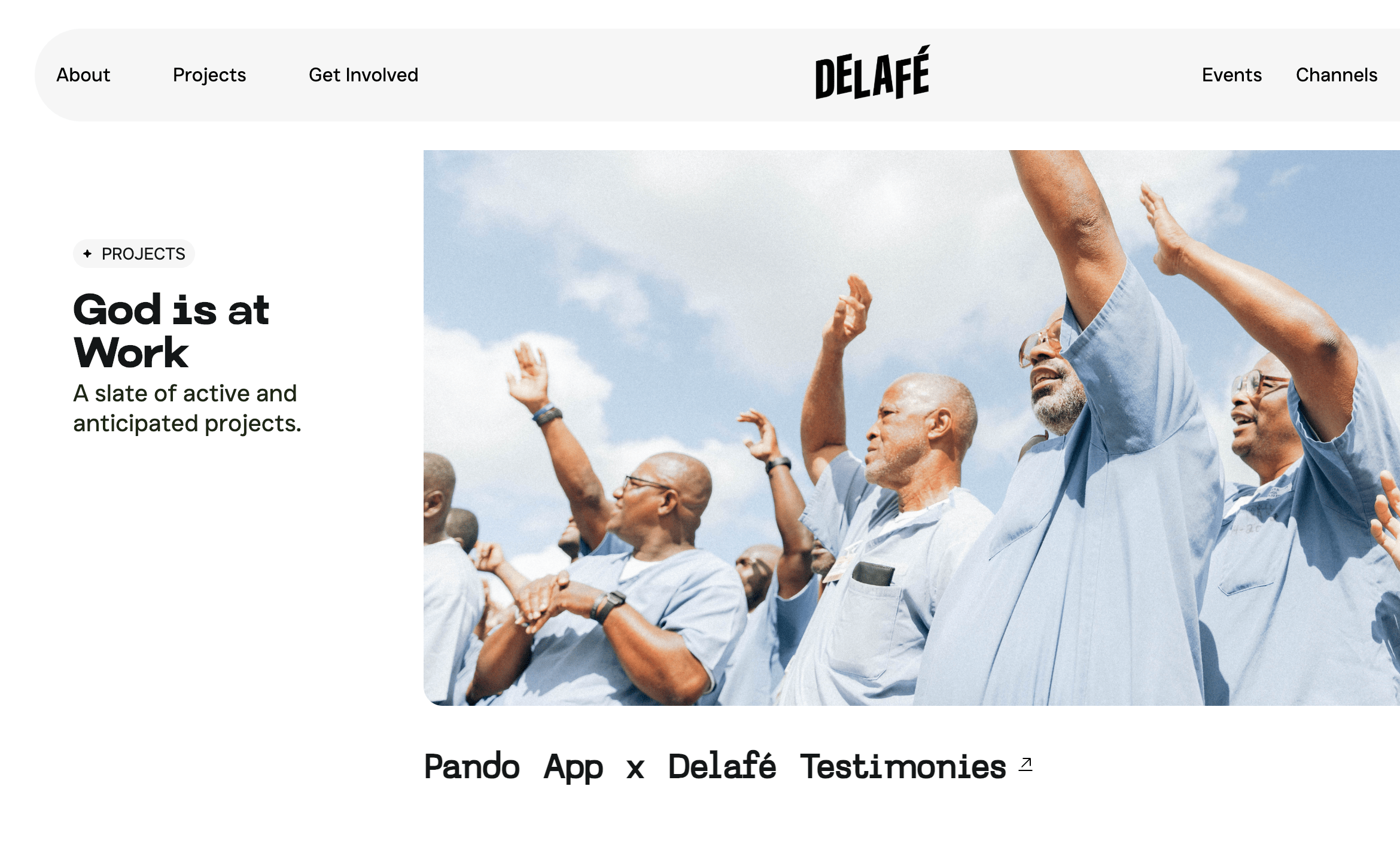
Task: Click the word "Work" in the heading
Action: click(131, 353)
